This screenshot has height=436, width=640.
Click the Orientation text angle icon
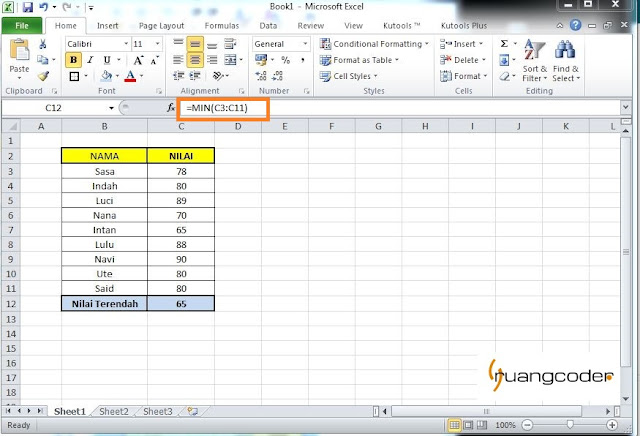tap(218, 76)
